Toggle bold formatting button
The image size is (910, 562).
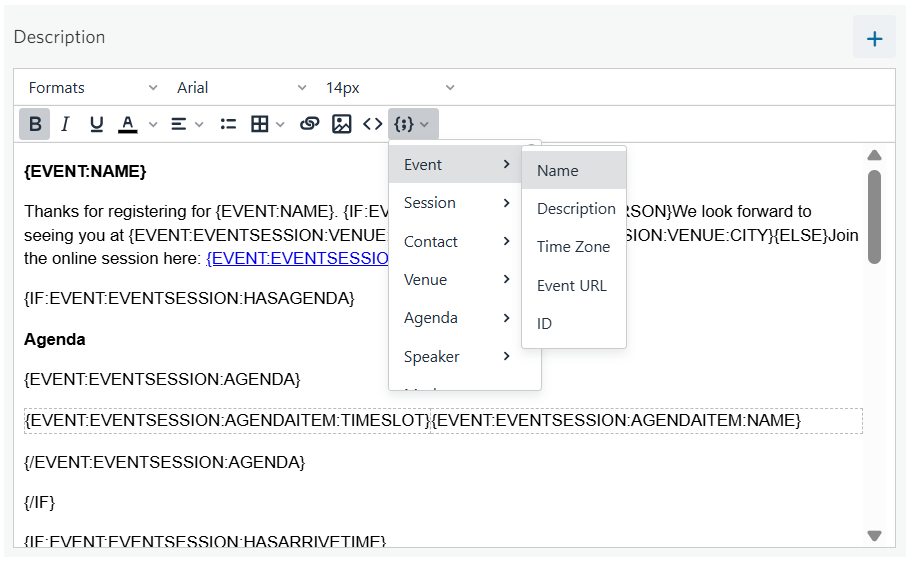tap(35, 124)
